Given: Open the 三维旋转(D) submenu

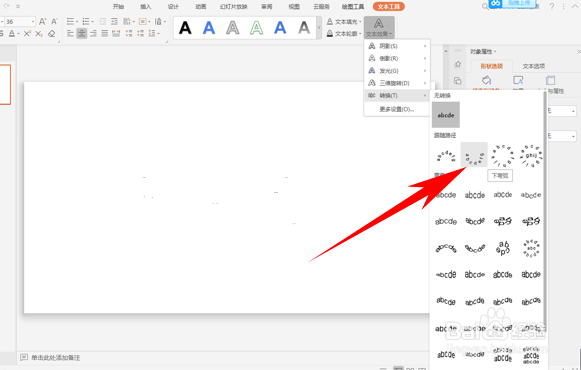Looking at the screenshot, I should pos(397,83).
